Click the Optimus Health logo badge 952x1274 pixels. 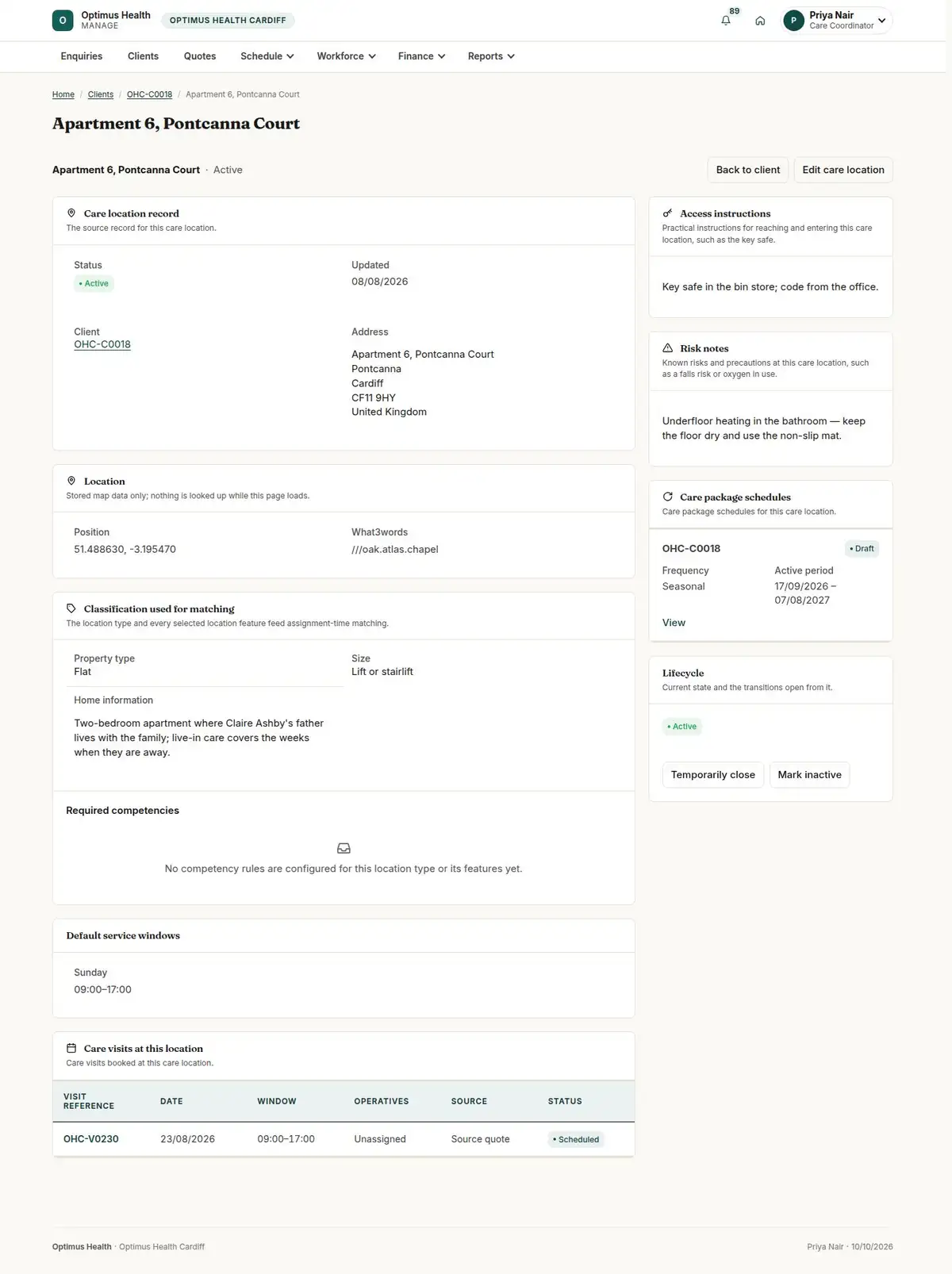(63, 21)
